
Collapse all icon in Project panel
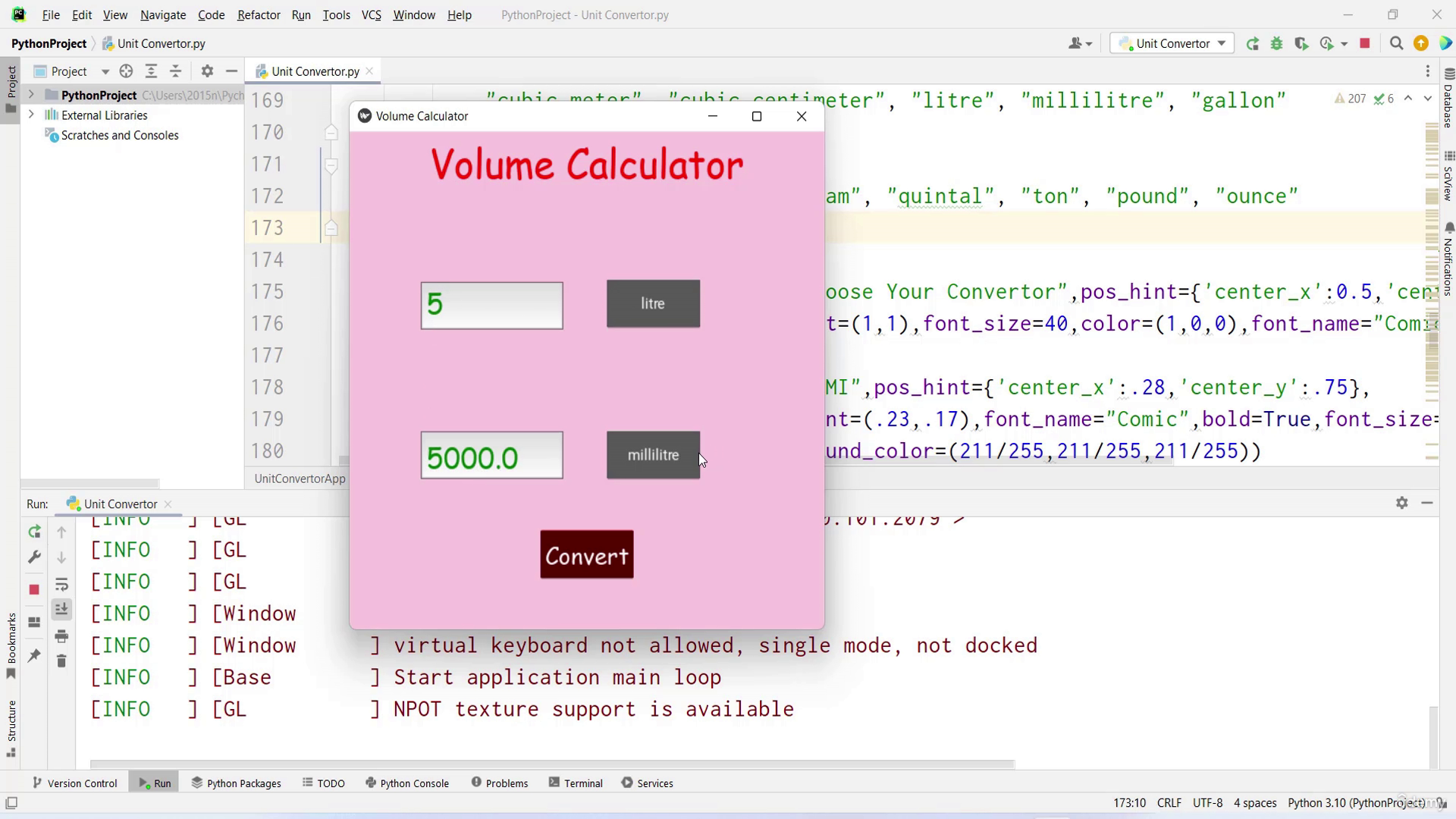click(x=175, y=71)
